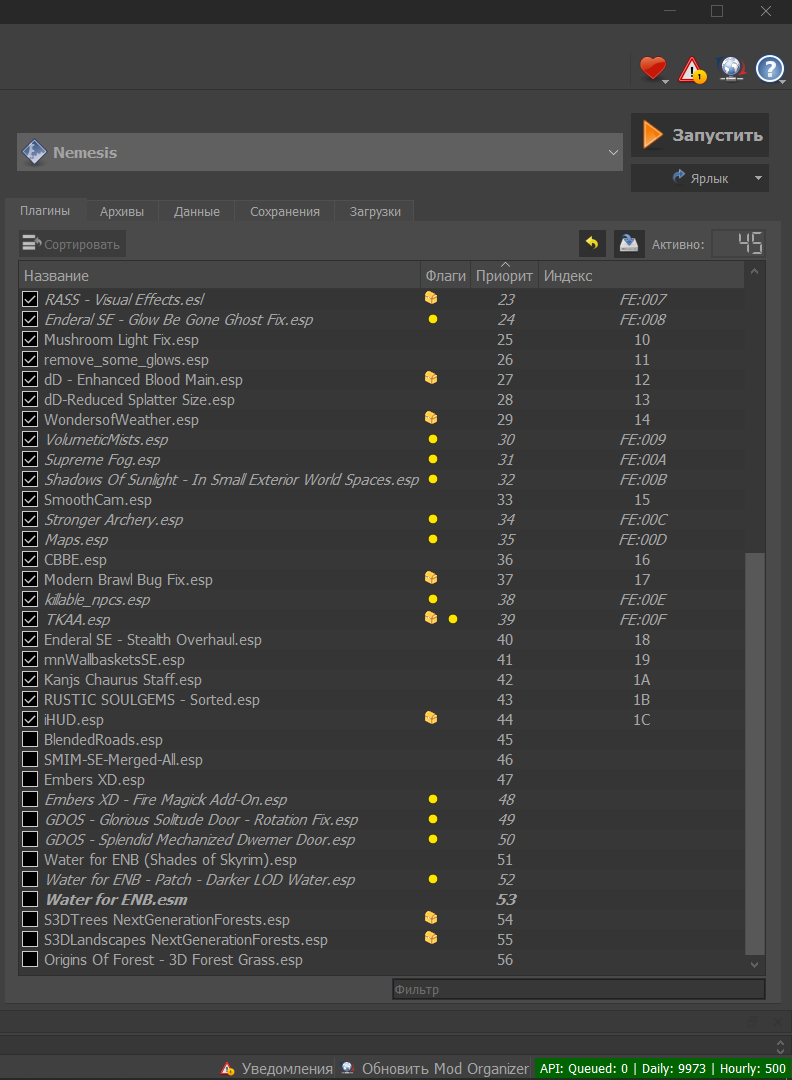Open the Nemesis executable dropdown
Screen dimensions: 792x1080
(x=613, y=152)
